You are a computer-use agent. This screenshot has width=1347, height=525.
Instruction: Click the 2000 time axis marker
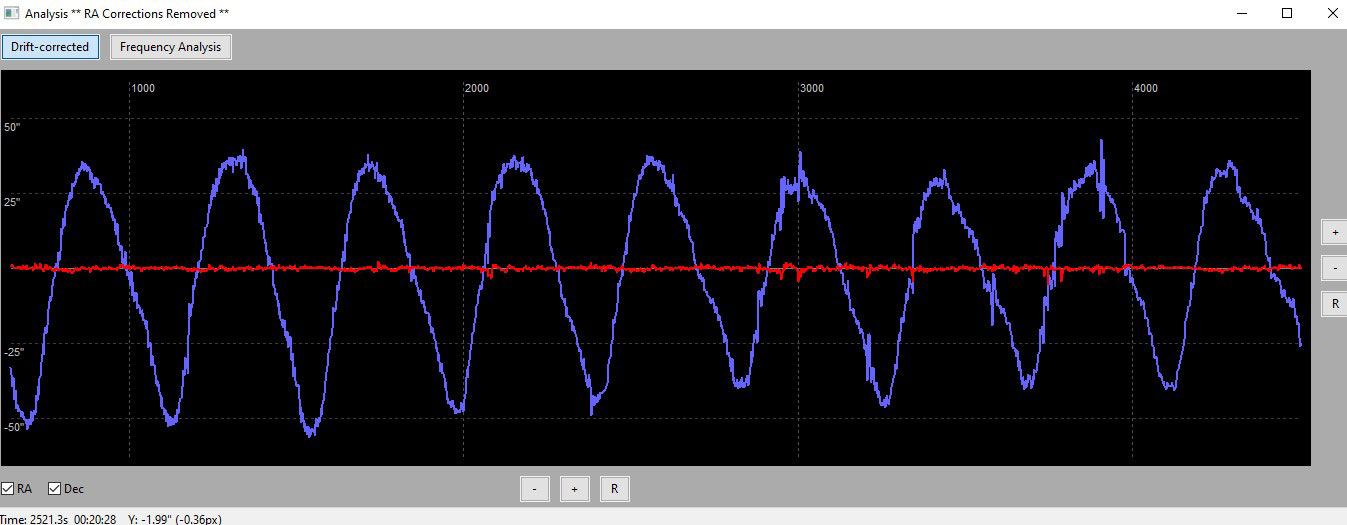pyautogui.click(x=477, y=88)
